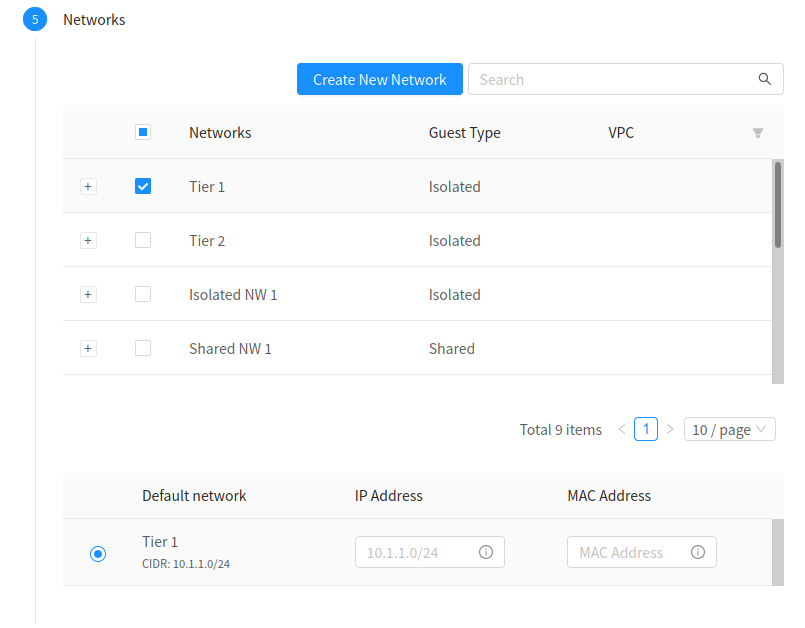Image resolution: width=805 pixels, height=628 pixels.
Task: Click the step 5 Networks badge
Action: pos(35,19)
